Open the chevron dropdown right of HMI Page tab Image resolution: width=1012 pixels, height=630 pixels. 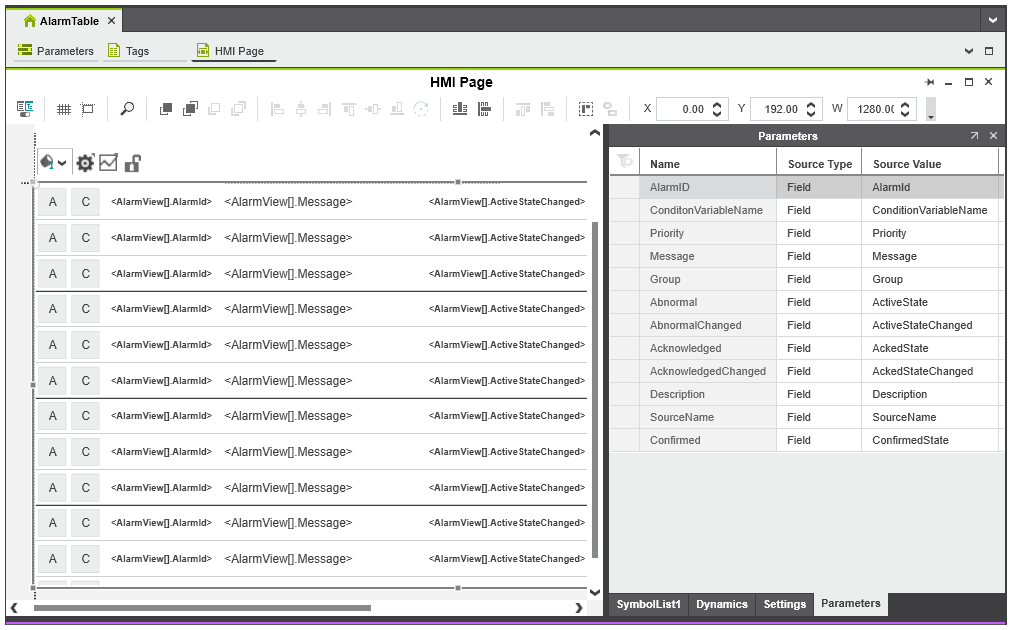pos(968,51)
